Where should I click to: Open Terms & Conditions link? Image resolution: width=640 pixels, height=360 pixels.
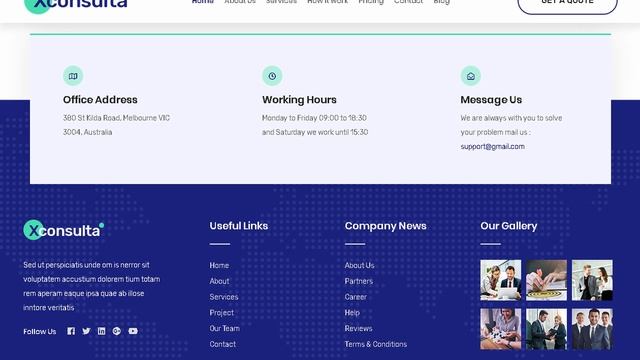(376, 344)
